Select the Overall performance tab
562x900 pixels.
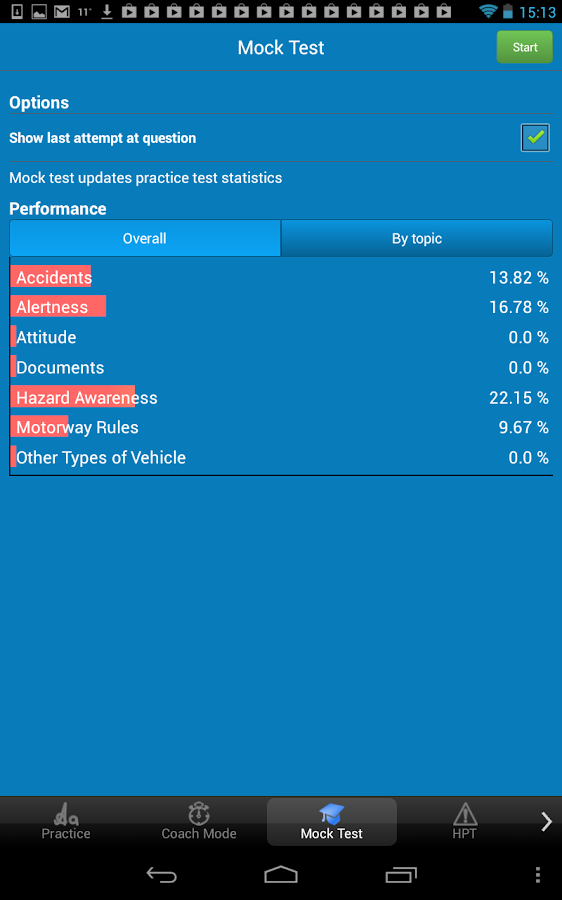pos(145,238)
